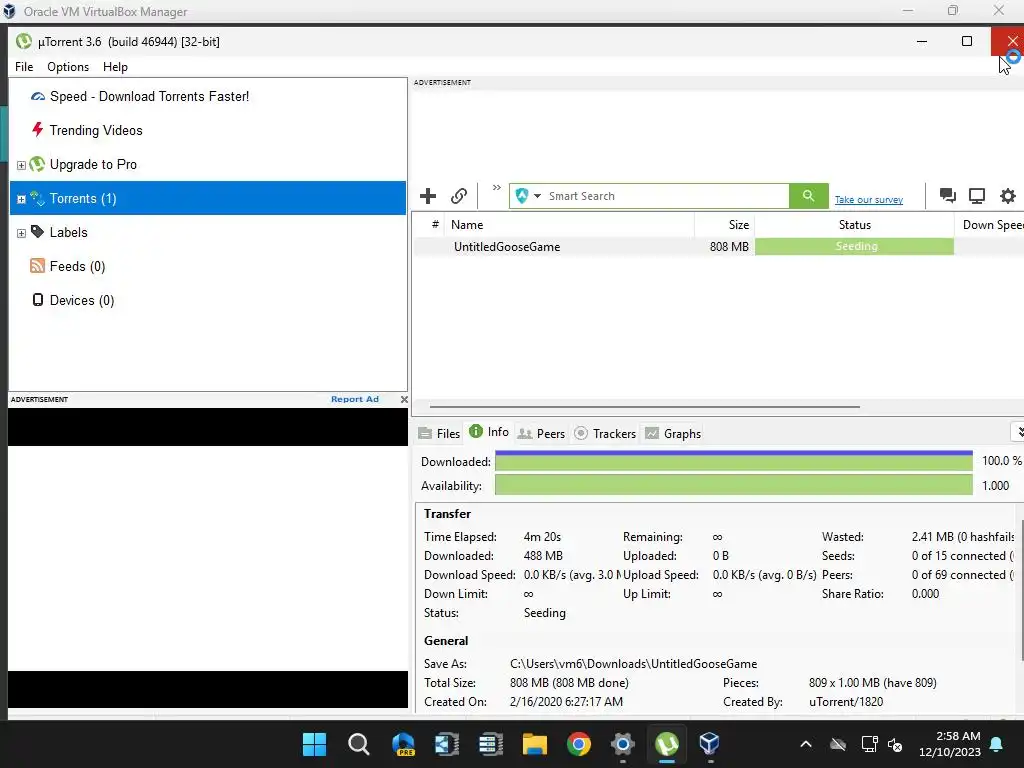Click into the Smart Search field
Screen dimensions: 1024x768
click(x=666, y=196)
